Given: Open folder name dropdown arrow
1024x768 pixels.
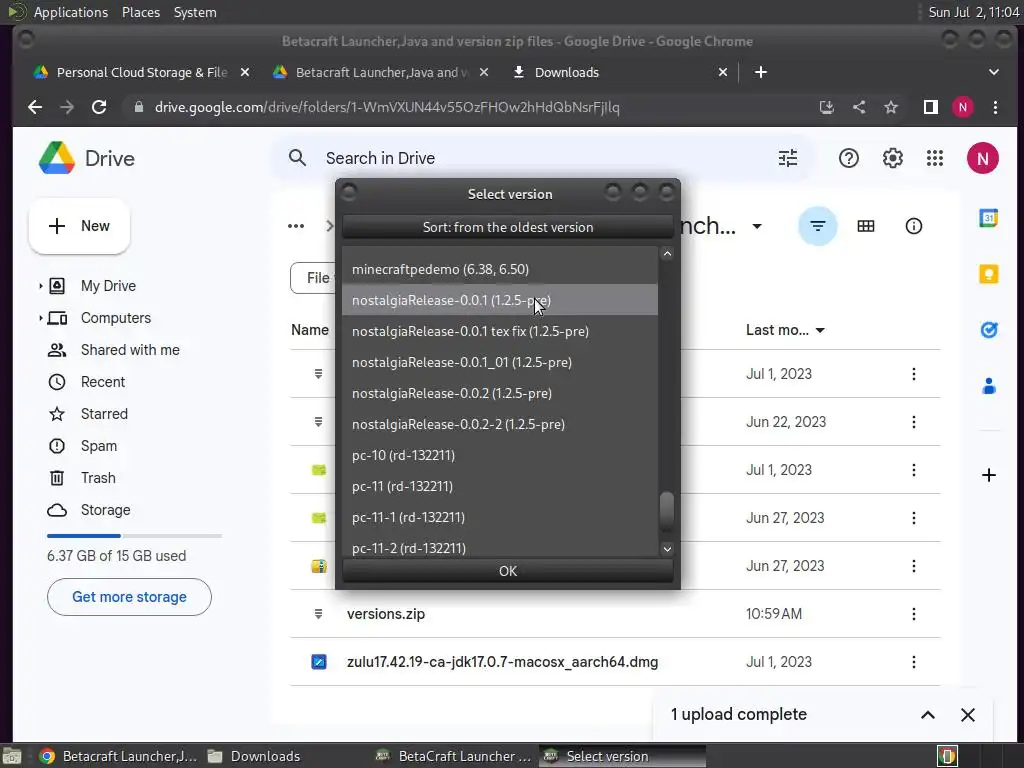Looking at the screenshot, I should pyautogui.click(x=757, y=227).
